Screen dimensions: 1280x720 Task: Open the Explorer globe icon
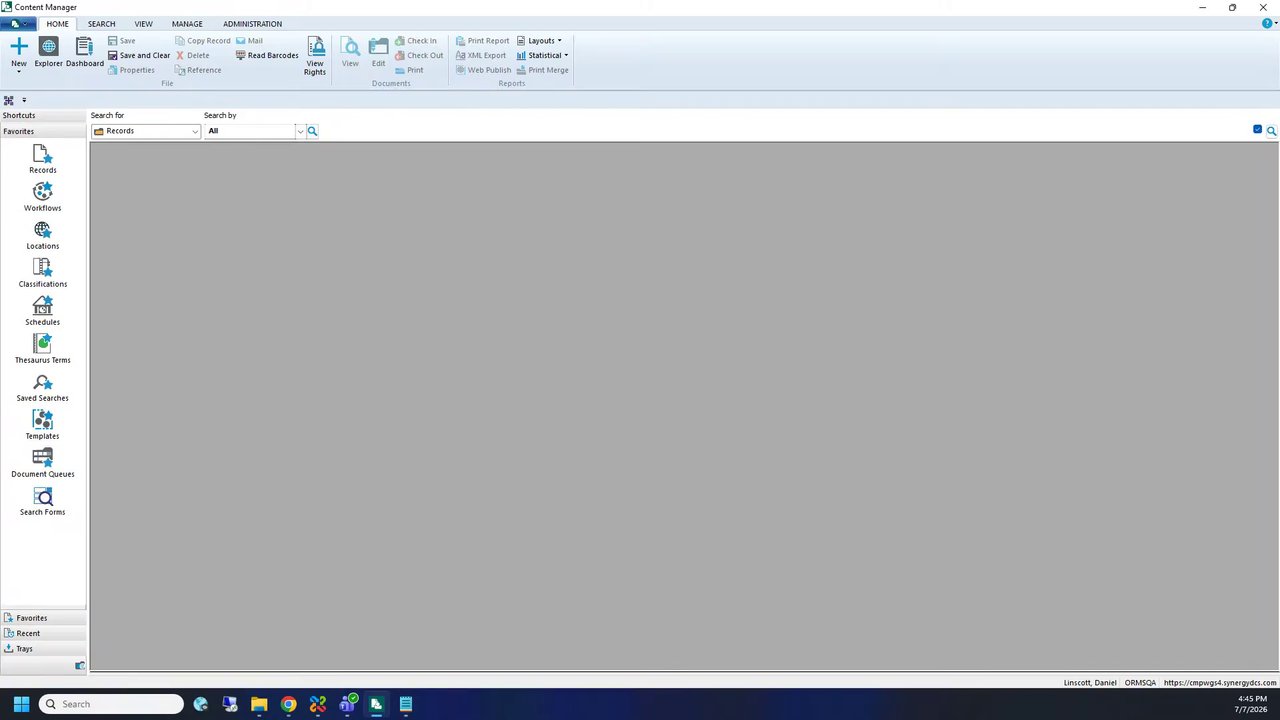click(x=48, y=52)
